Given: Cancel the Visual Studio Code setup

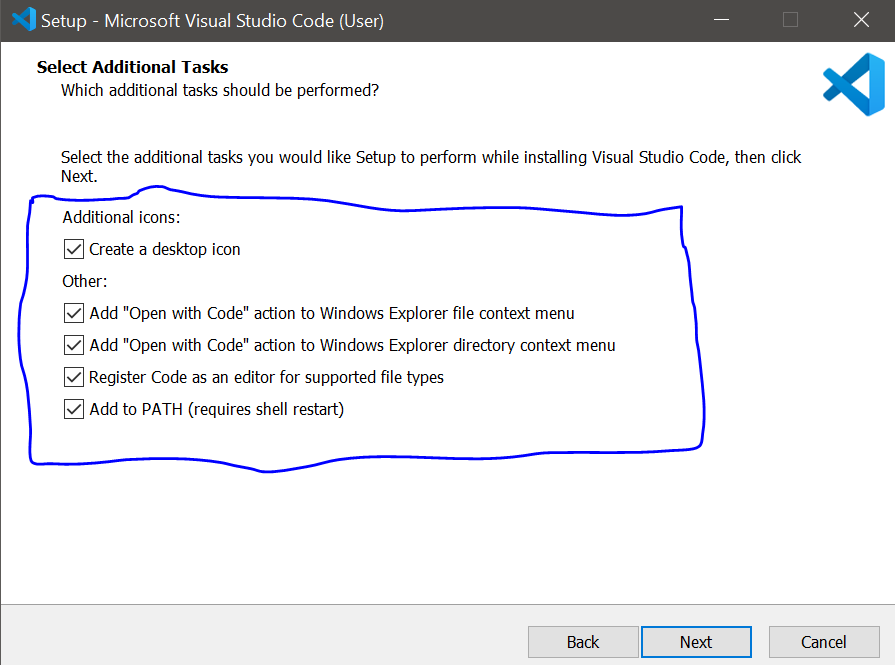Looking at the screenshot, I should click(824, 642).
